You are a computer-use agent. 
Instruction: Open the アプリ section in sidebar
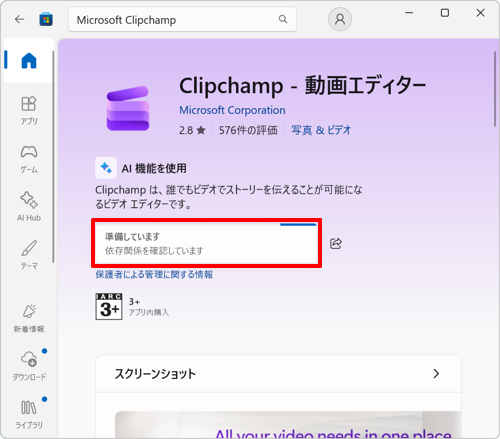pyautogui.click(x=29, y=111)
